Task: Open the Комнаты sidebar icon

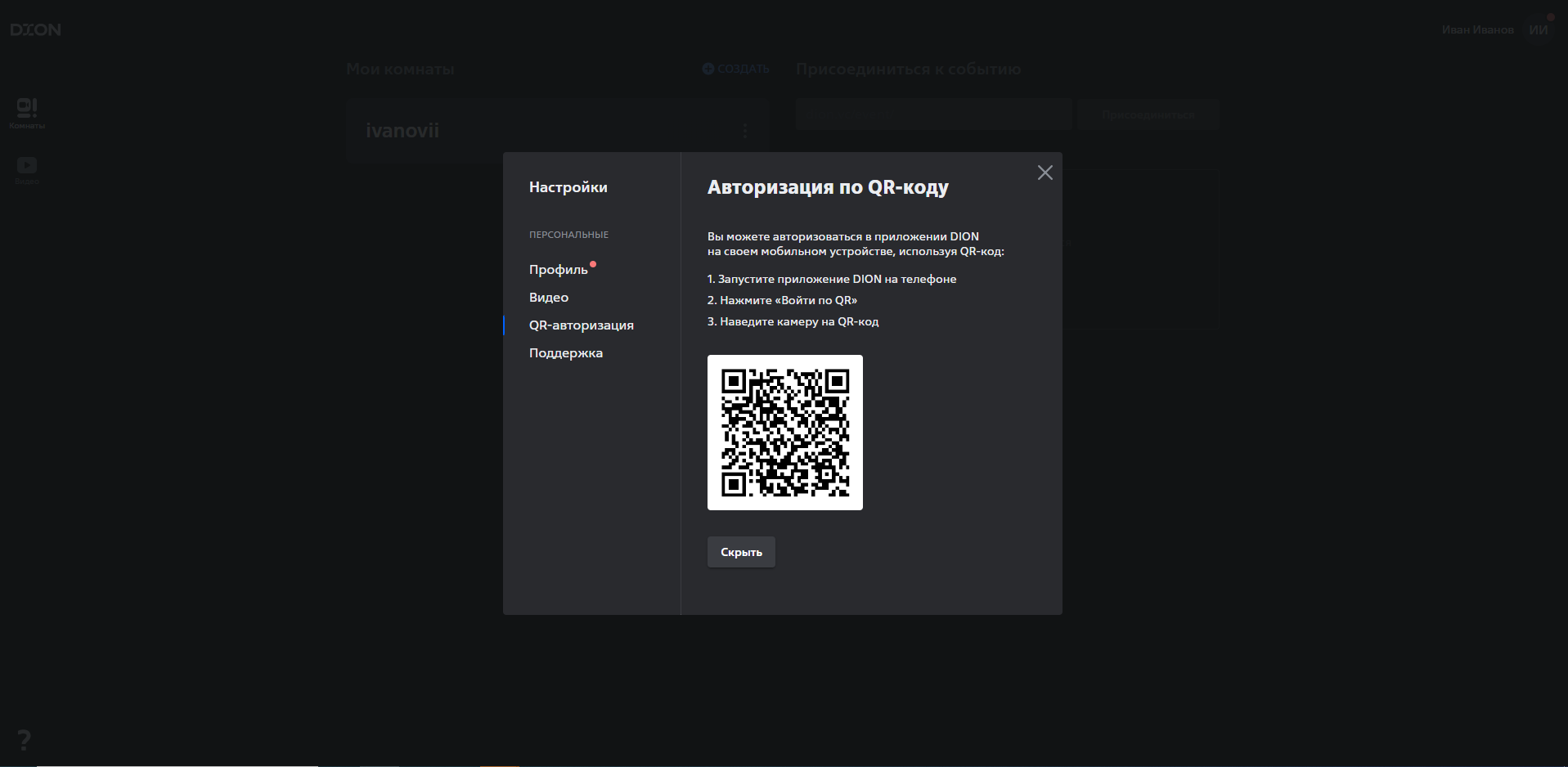Action: [27, 113]
